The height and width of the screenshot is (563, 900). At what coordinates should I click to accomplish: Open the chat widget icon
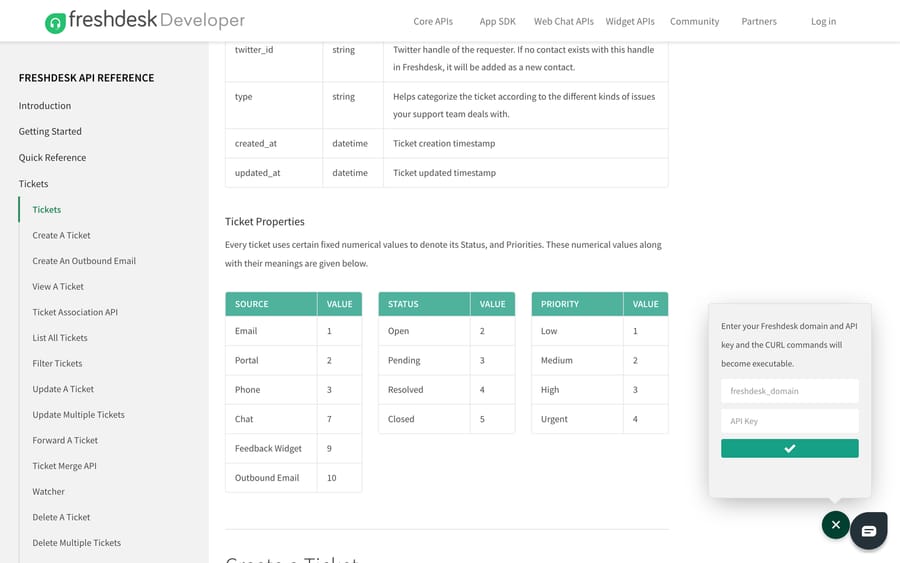tap(868, 531)
